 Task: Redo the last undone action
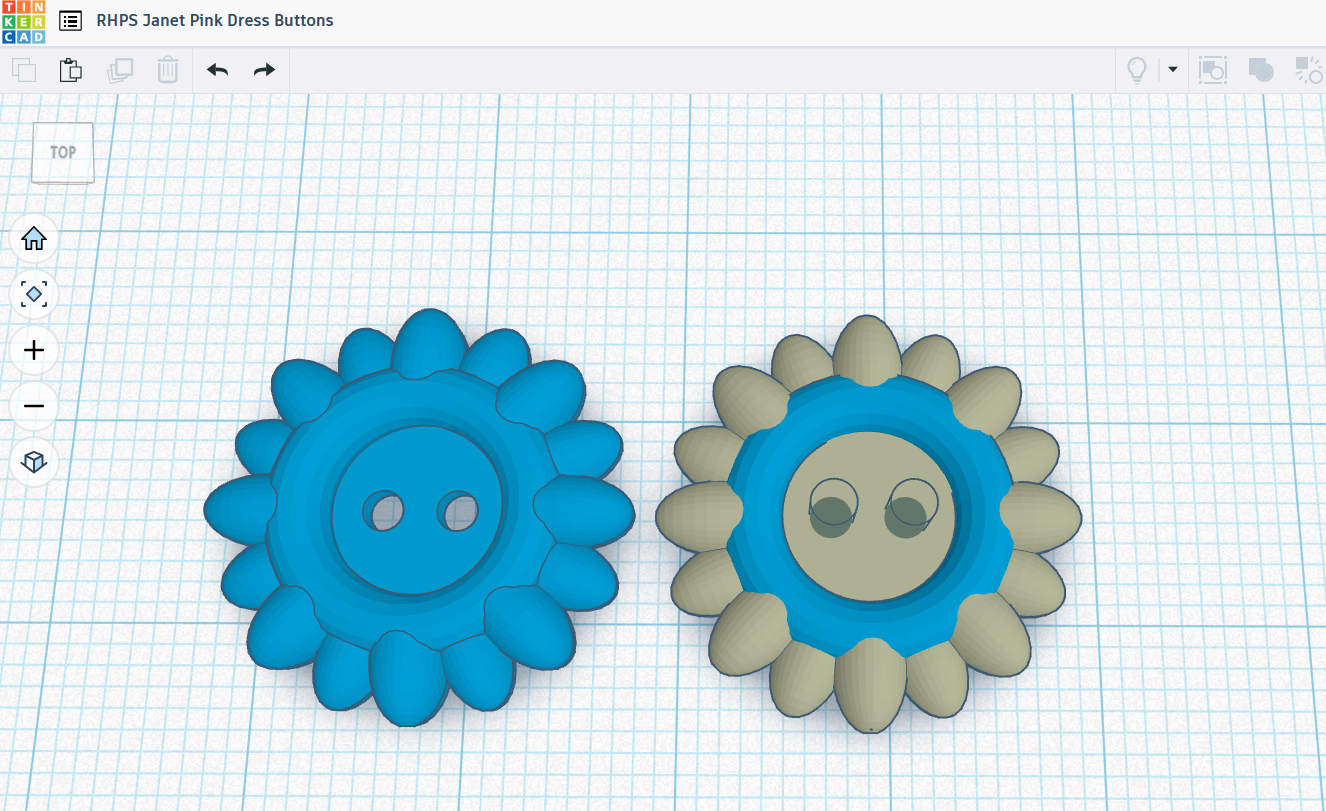(x=264, y=70)
